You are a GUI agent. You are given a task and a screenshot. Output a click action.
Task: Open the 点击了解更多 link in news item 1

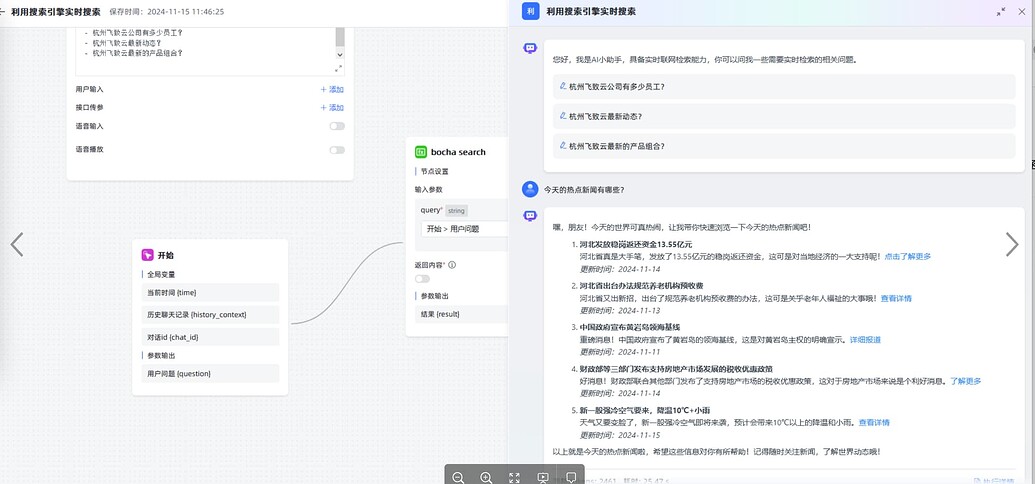(x=908, y=256)
